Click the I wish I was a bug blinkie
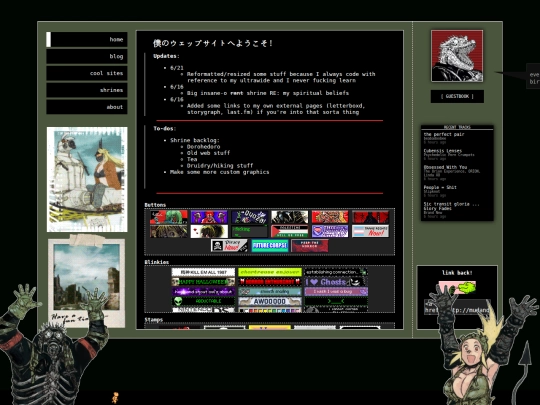This screenshot has width=540, height=405. [336, 291]
